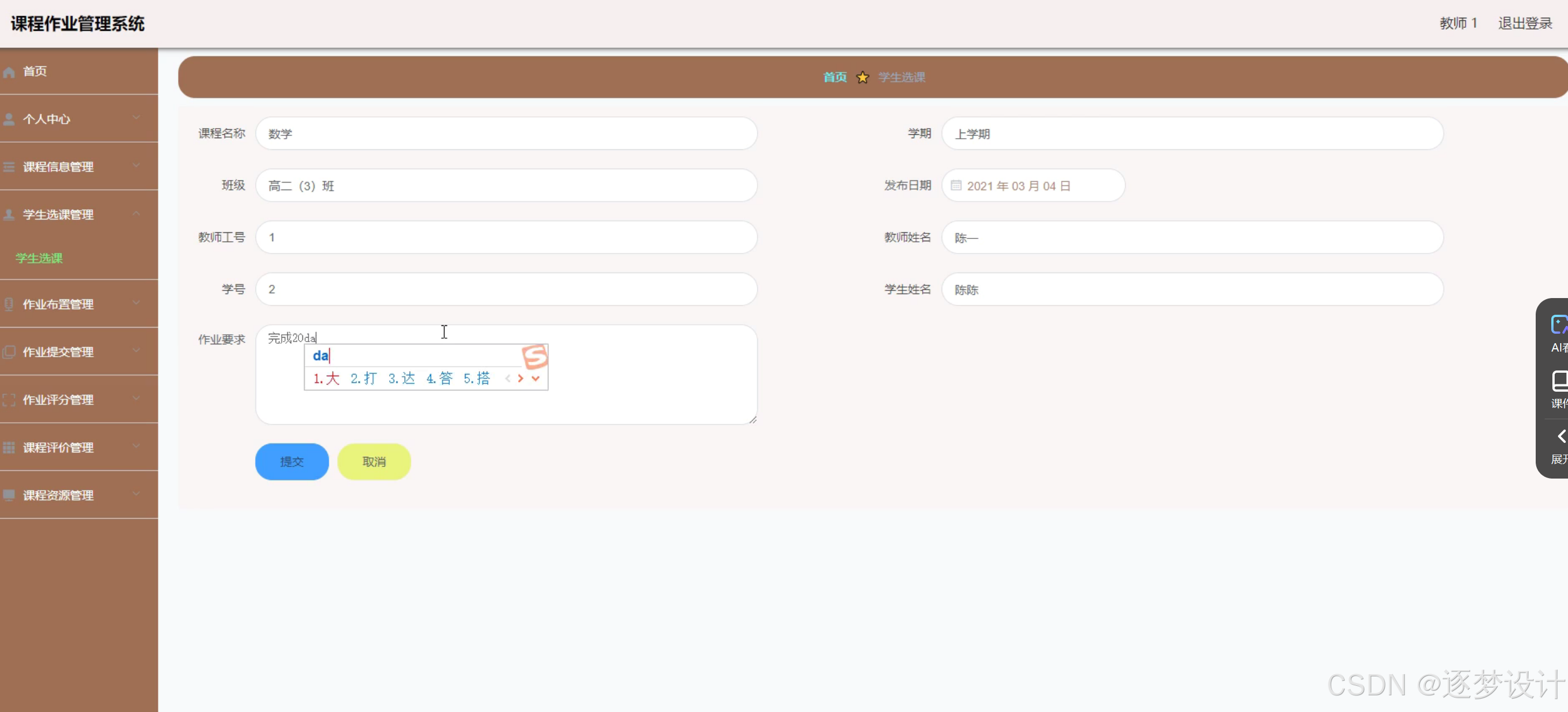1568x712 pixels.
Task: Expand the 作业评分管理 menu chevron
Action: point(136,399)
